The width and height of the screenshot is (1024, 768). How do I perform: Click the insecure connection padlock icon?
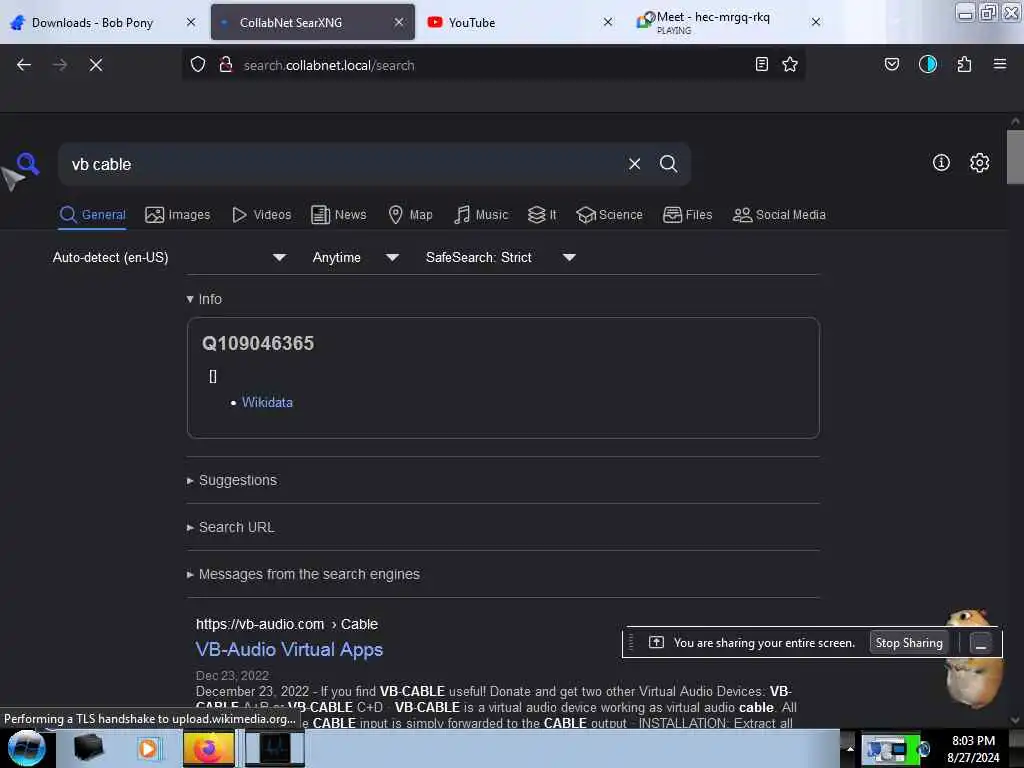click(x=226, y=65)
